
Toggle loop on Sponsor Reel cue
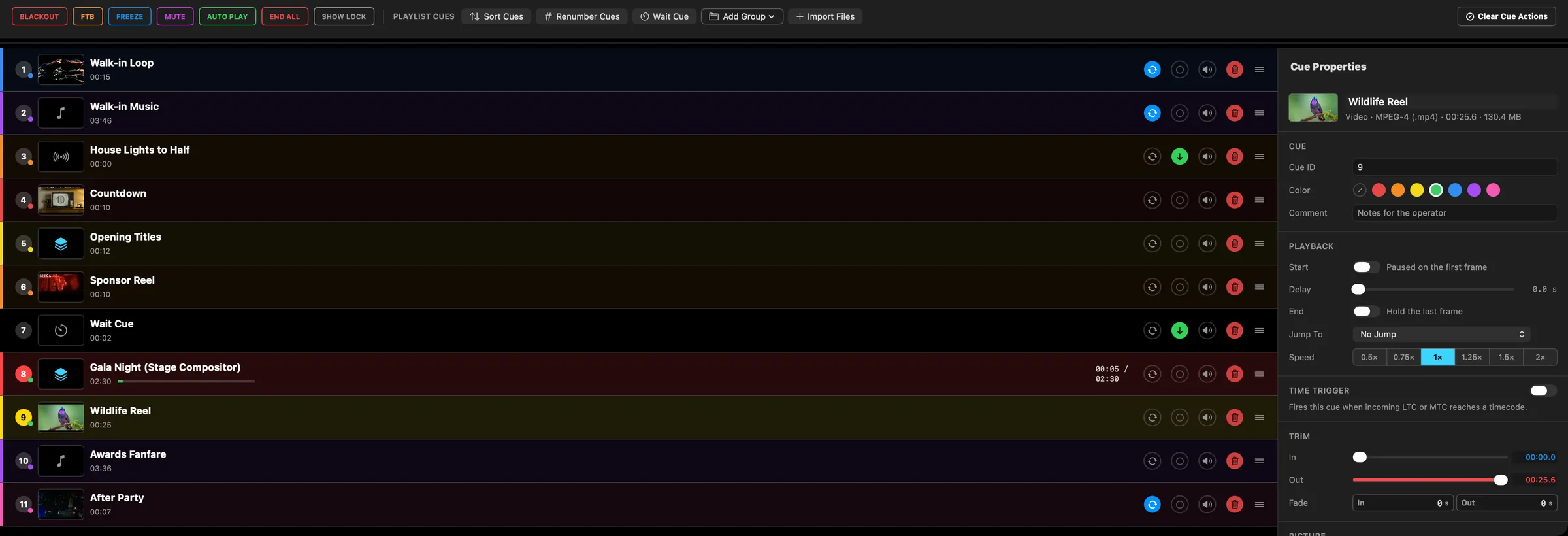(x=1152, y=287)
